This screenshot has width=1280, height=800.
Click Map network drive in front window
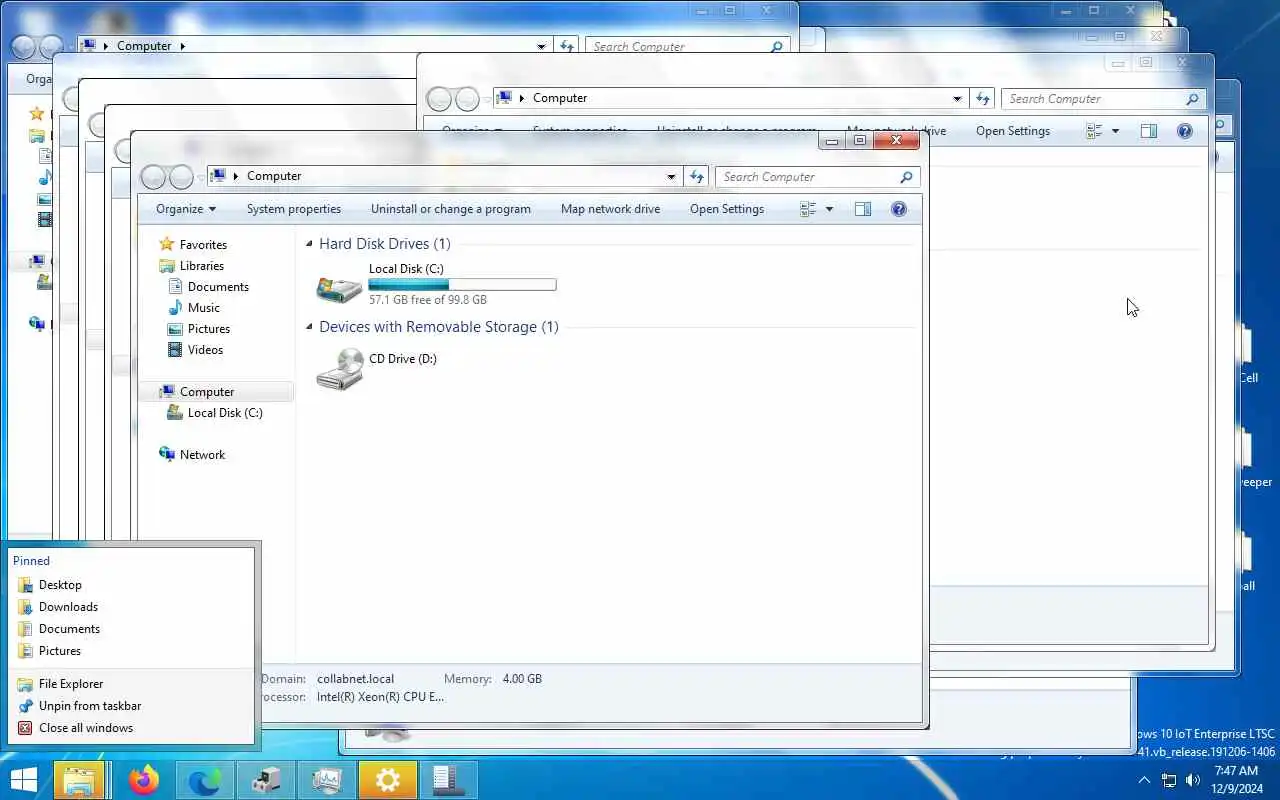click(x=610, y=209)
